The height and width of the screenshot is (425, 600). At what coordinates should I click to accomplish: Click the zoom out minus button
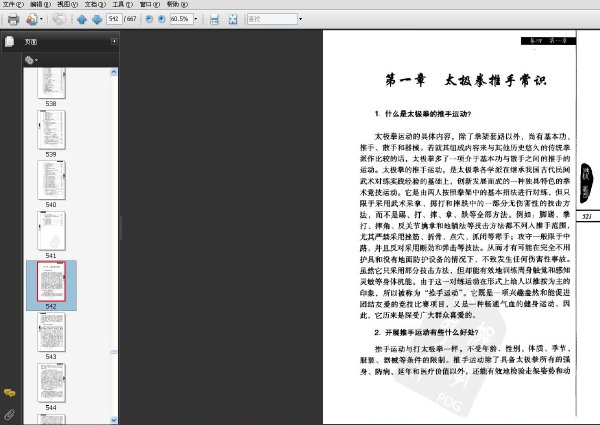coord(149,19)
